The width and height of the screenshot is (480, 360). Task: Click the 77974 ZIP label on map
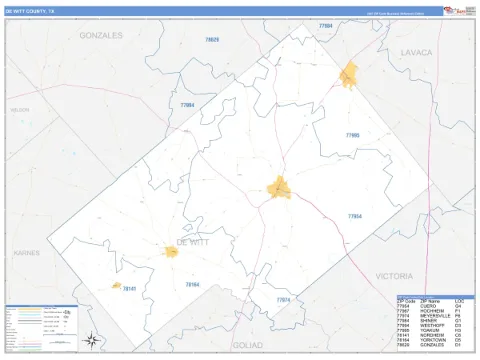tap(283, 300)
